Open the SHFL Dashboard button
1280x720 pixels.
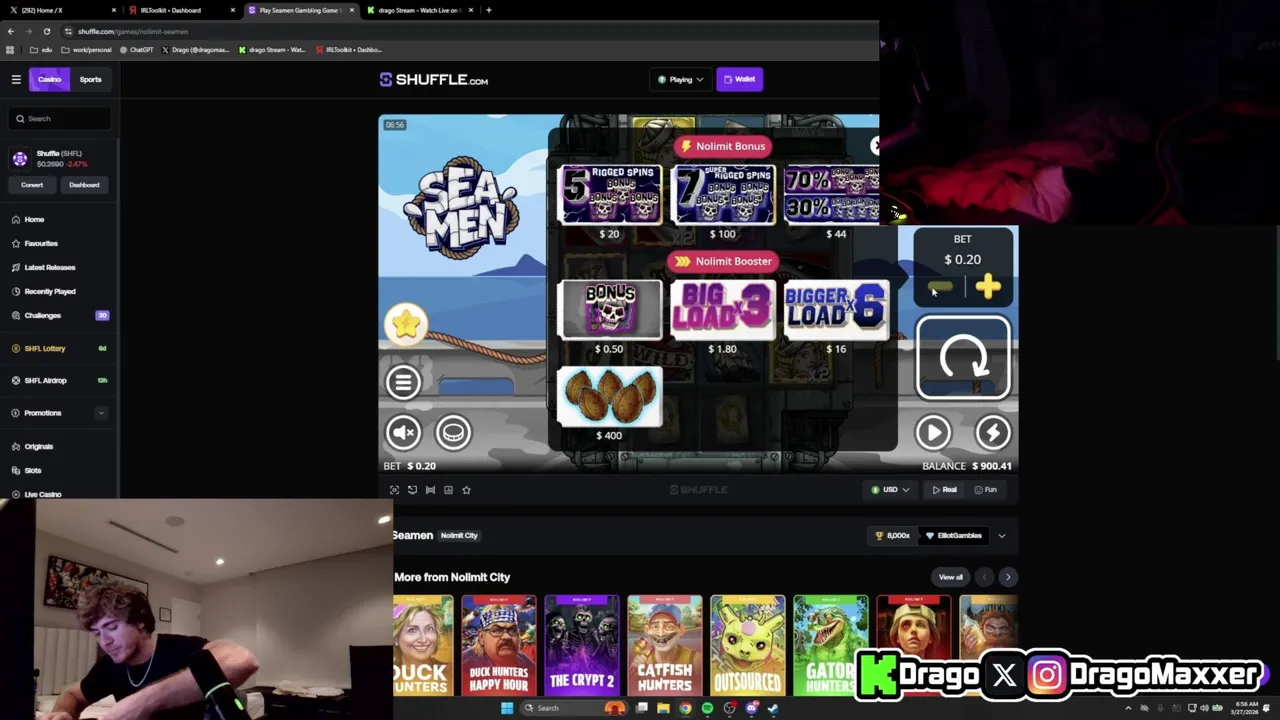[x=84, y=185]
